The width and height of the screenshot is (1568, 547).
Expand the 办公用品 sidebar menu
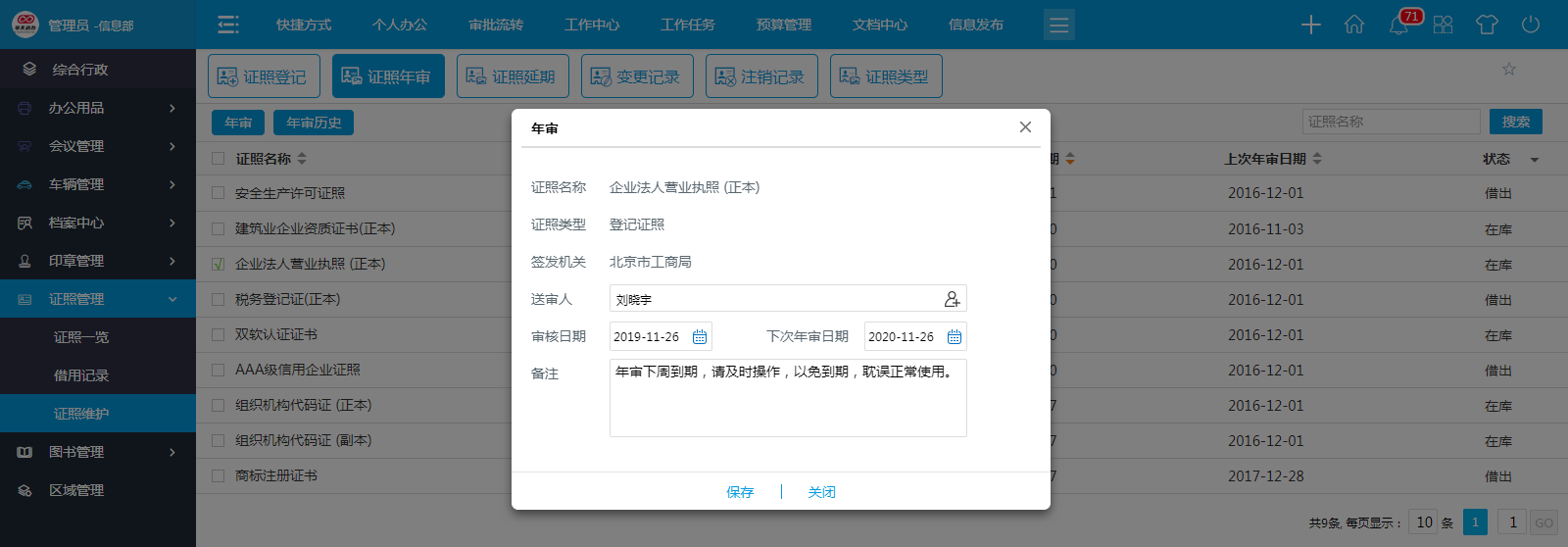pos(172,108)
